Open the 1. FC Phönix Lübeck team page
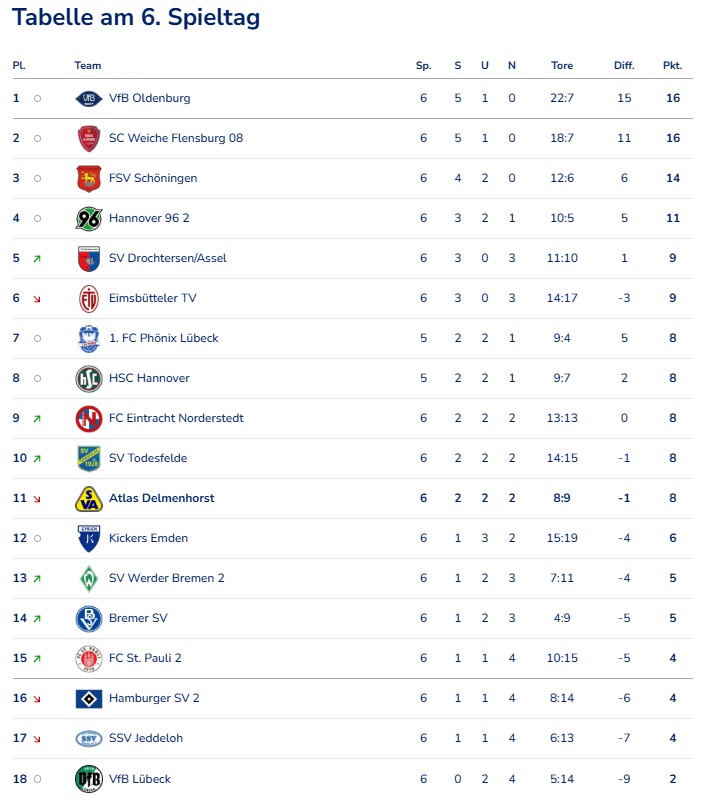The image size is (706, 804). pos(164,338)
